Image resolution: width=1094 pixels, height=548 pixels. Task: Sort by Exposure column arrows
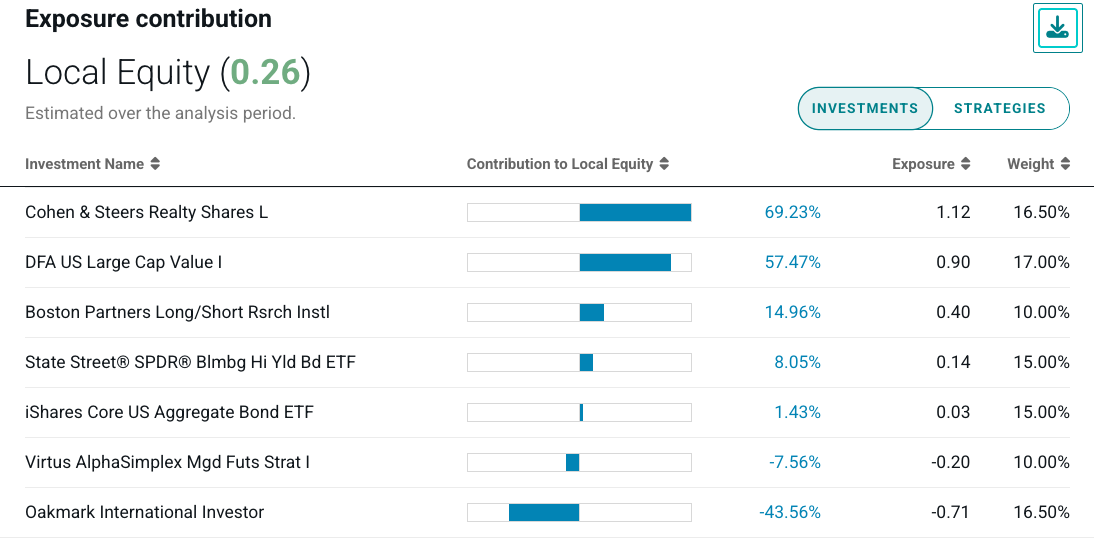click(965, 164)
